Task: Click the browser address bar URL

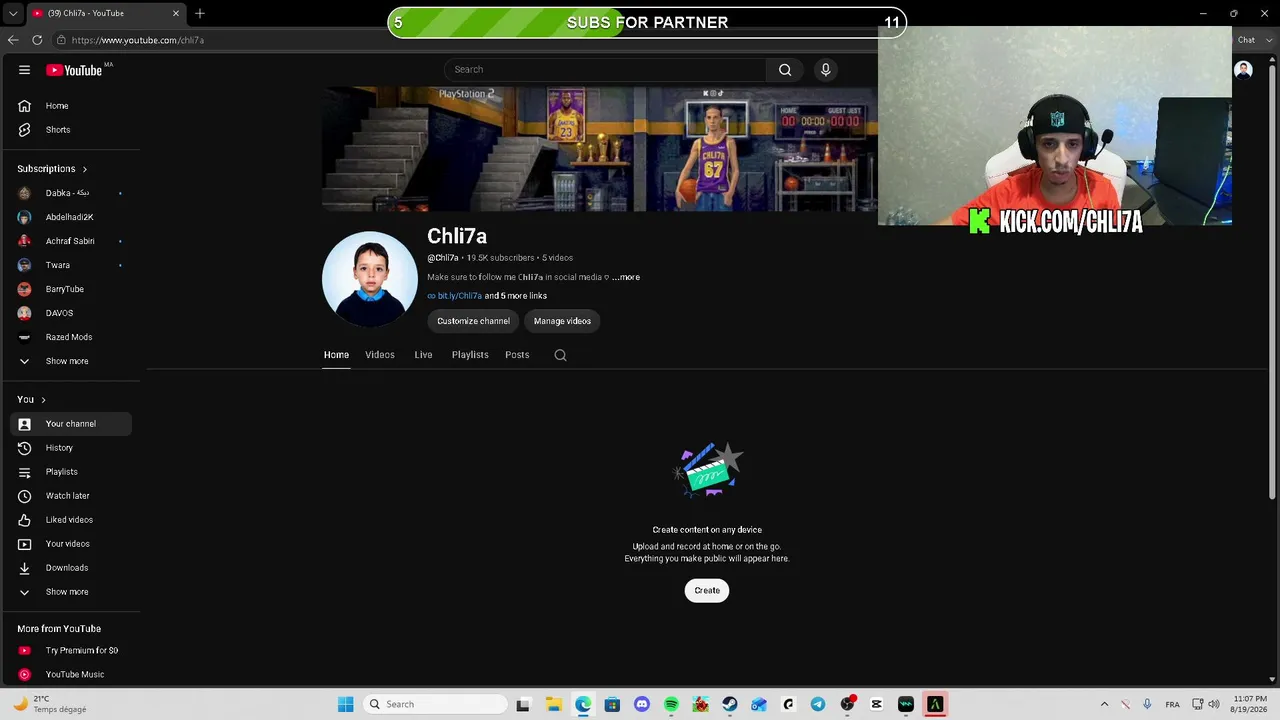Action: pyautogui.click(x=138, y=40)
